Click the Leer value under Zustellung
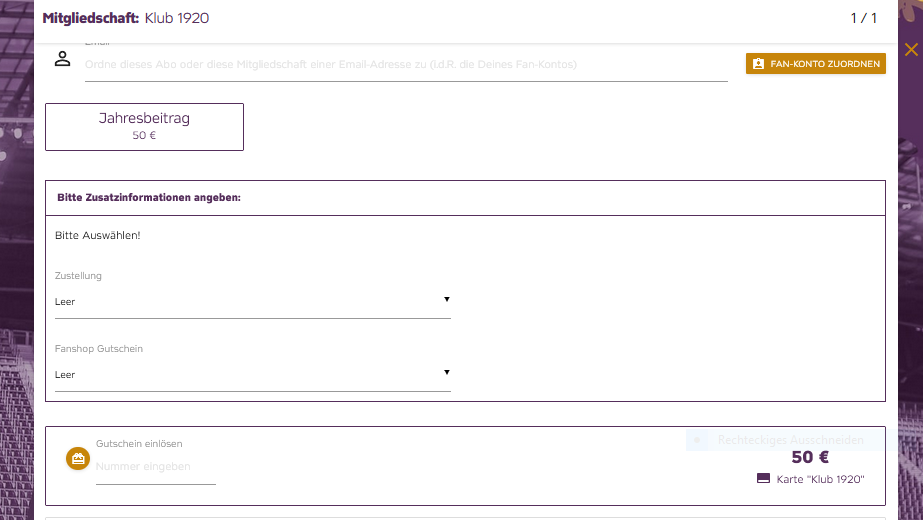 point(65,302)
